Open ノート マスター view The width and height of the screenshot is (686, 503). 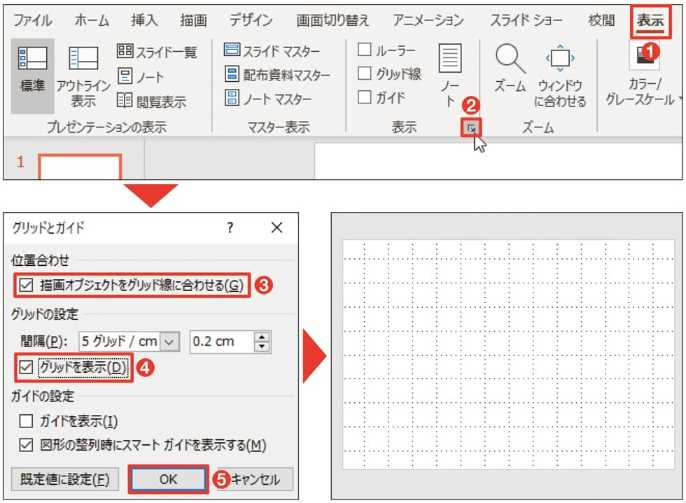pyautogui.click(x=268, y=99)
